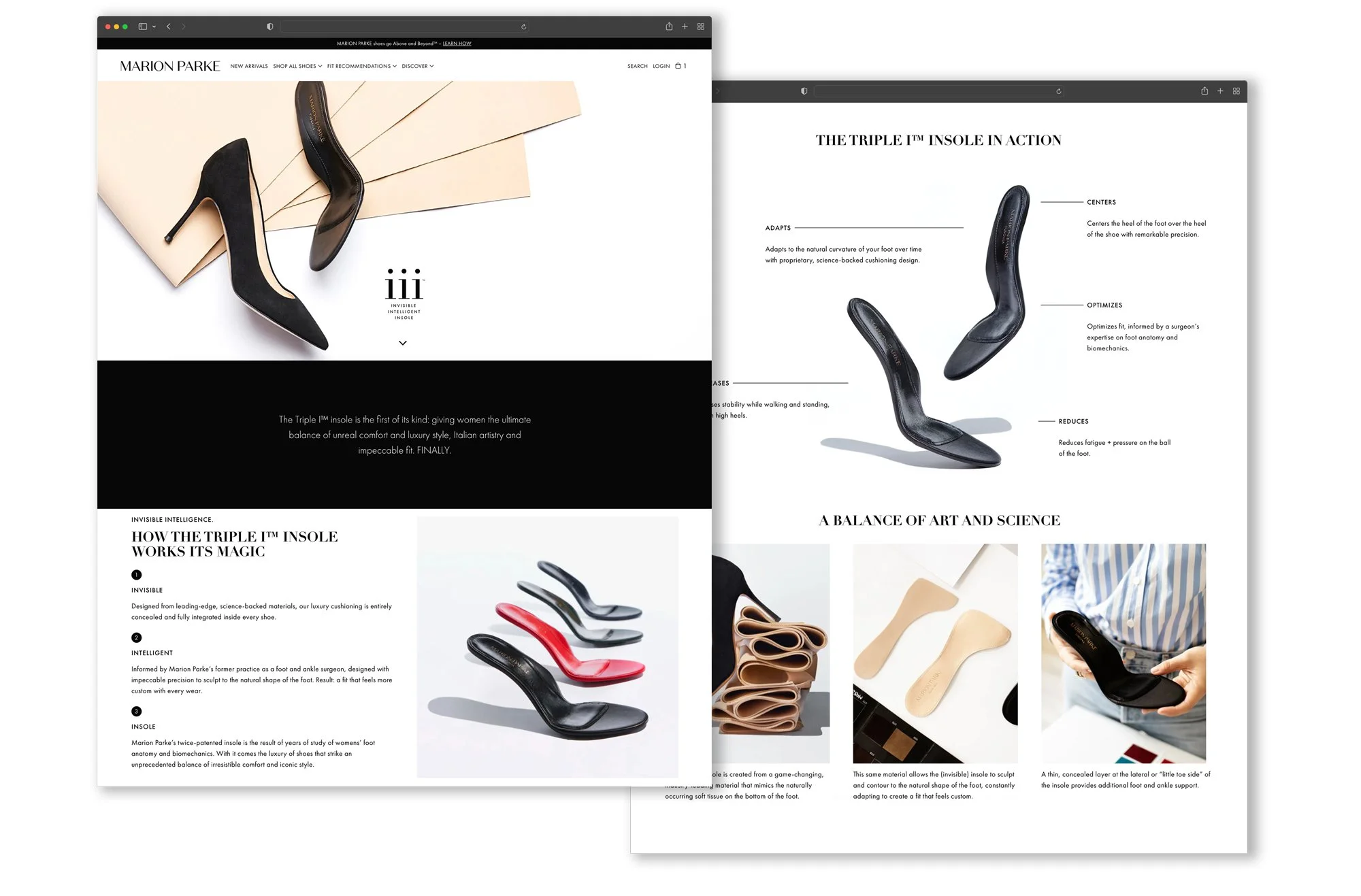Click the scroll-down chevron below insole logo

403,343
